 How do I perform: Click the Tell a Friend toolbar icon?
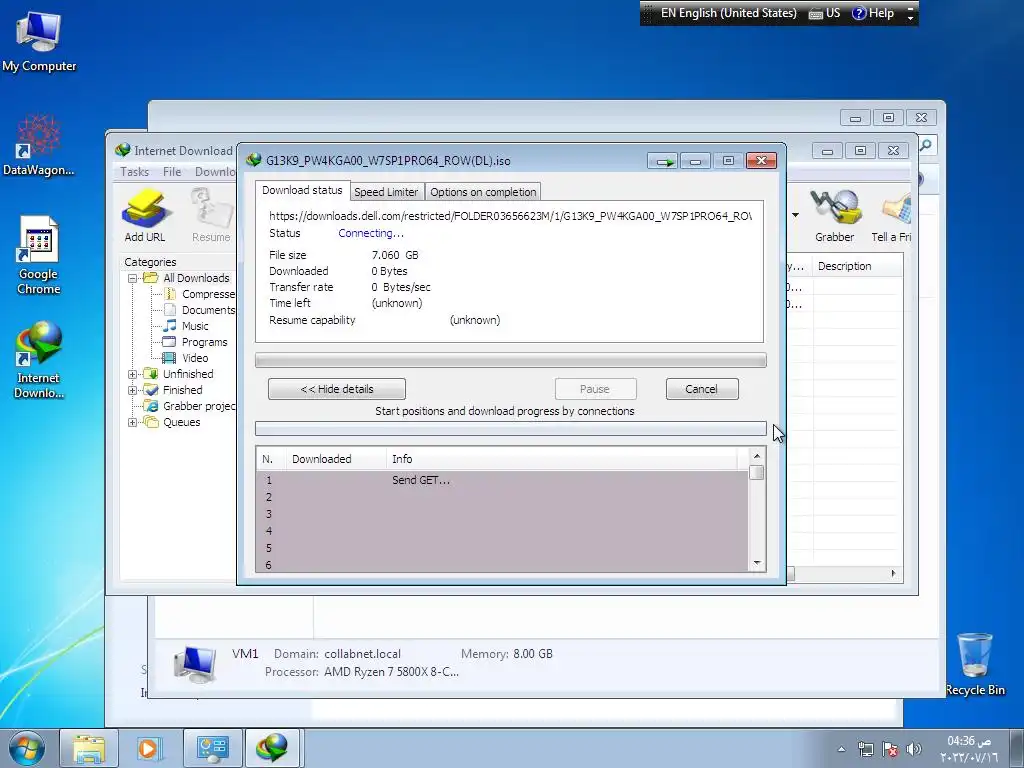892,216
